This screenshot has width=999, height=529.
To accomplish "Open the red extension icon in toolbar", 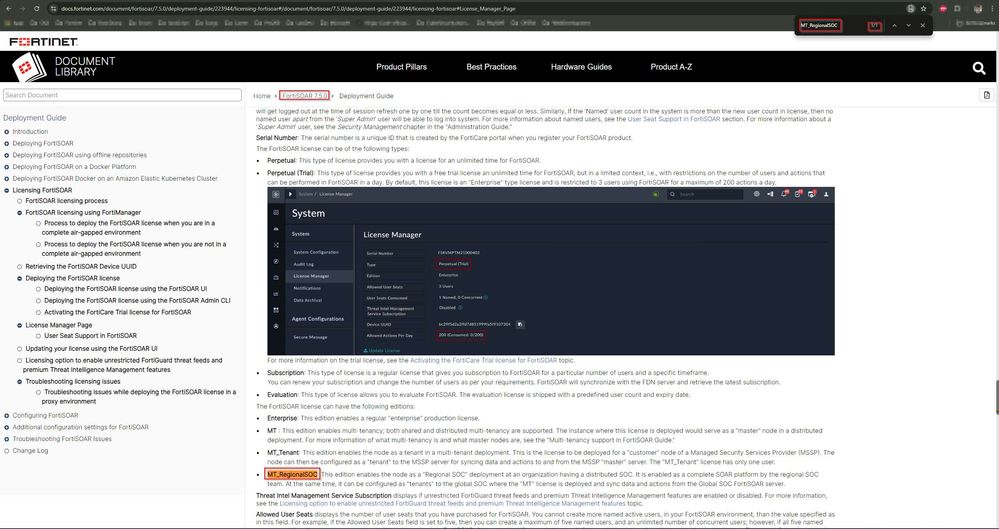I will [x=943, y=8].
